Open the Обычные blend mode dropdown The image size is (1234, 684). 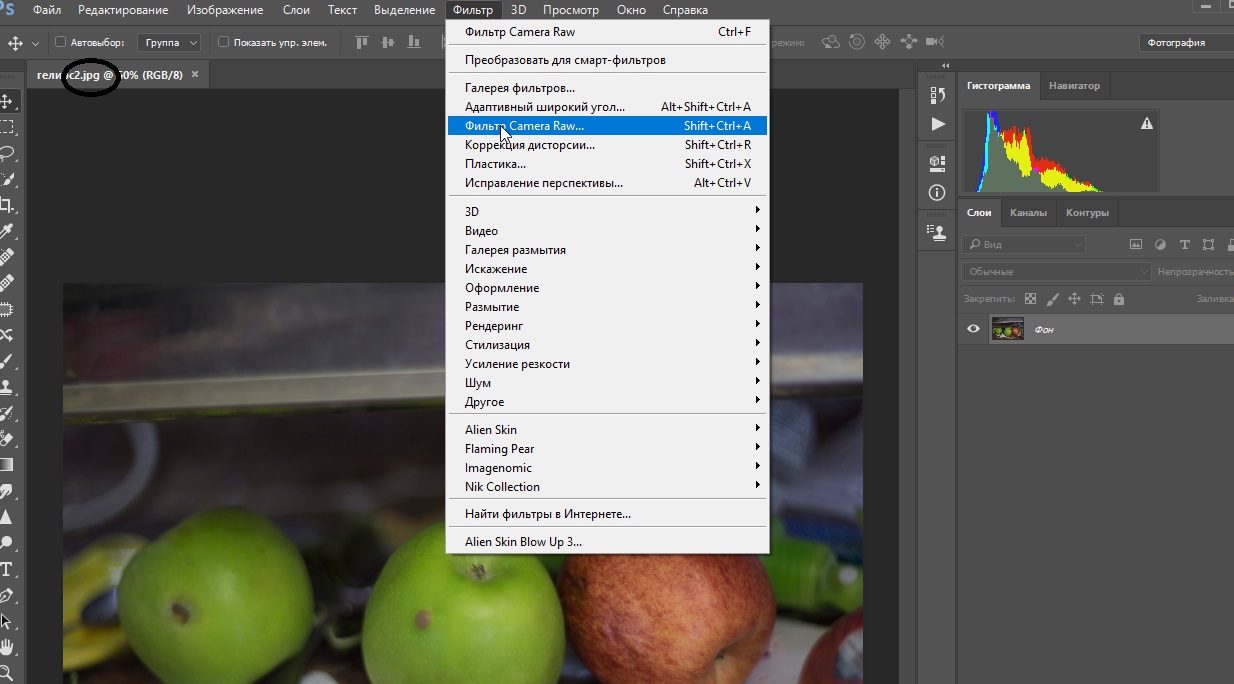(1057, 271)
